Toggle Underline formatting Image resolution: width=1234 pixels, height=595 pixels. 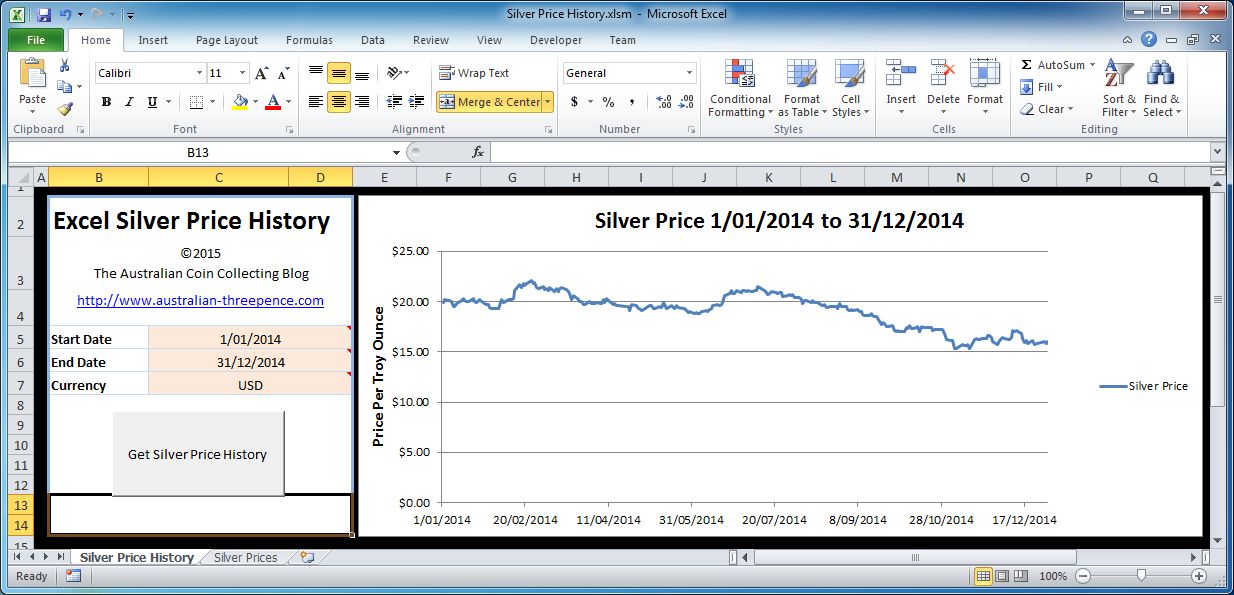click(x=153, y=102)
